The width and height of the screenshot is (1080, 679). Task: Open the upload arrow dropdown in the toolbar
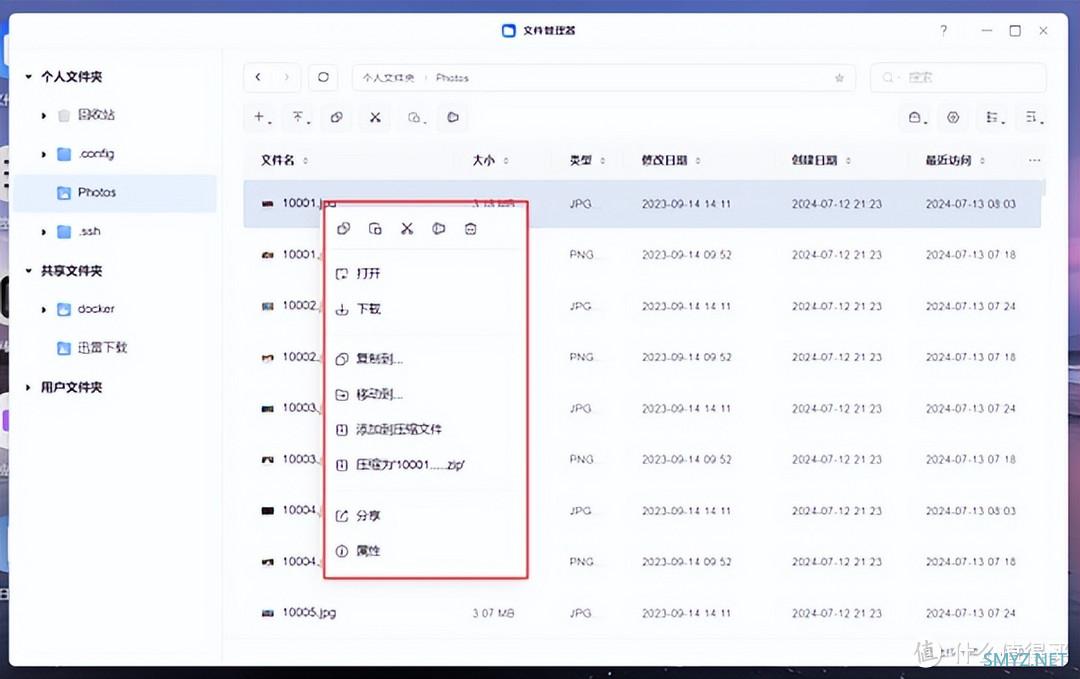300,117
